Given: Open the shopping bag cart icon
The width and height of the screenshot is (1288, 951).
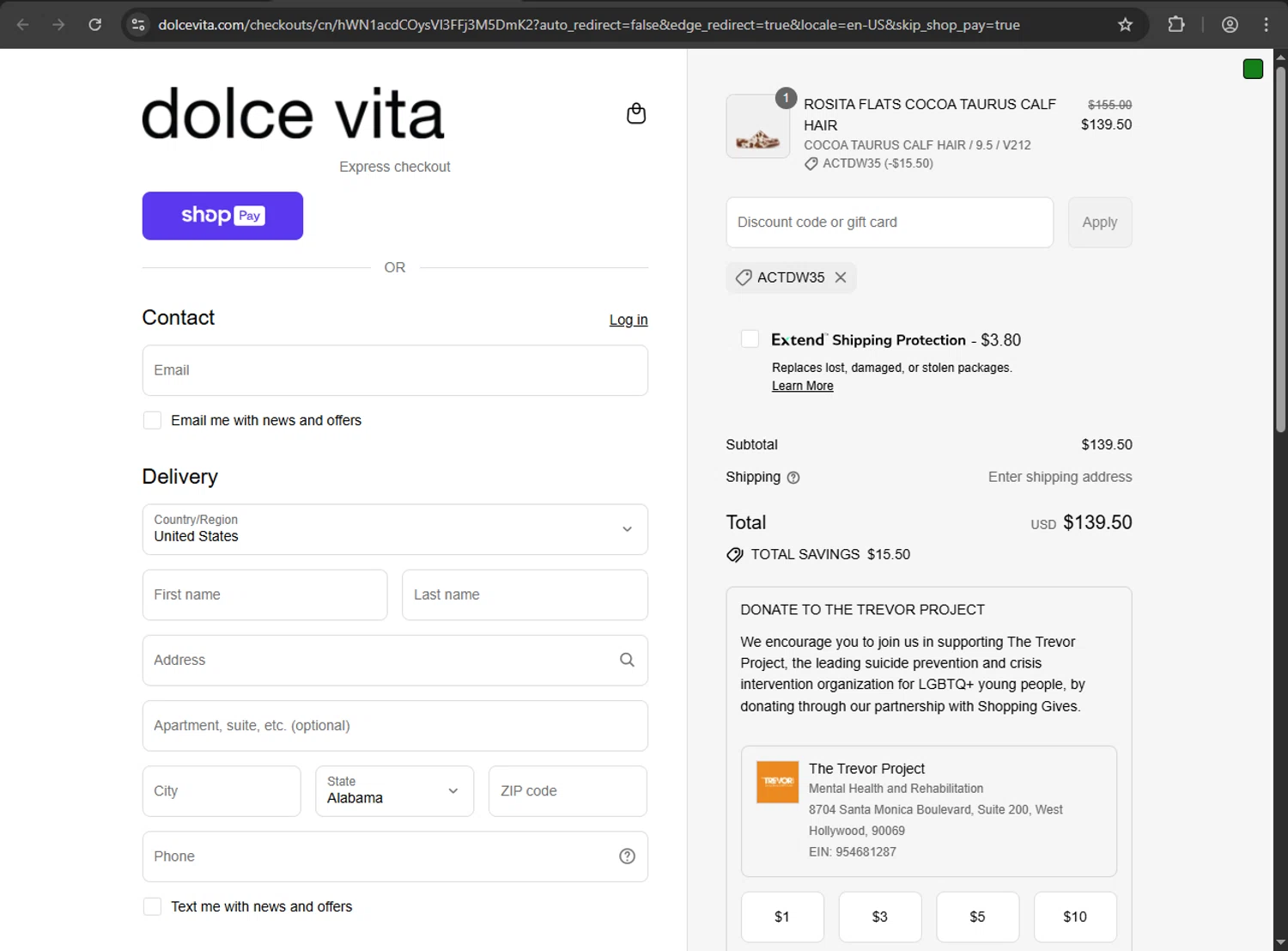Looking at the screenshot, I should (636, 113).
